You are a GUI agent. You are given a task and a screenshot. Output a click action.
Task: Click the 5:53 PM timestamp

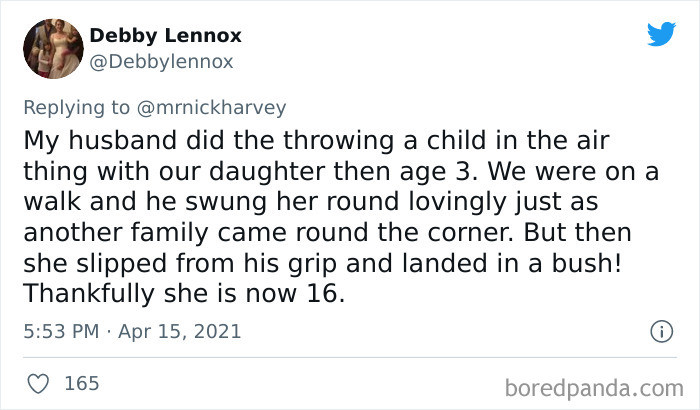pos(61,331)
